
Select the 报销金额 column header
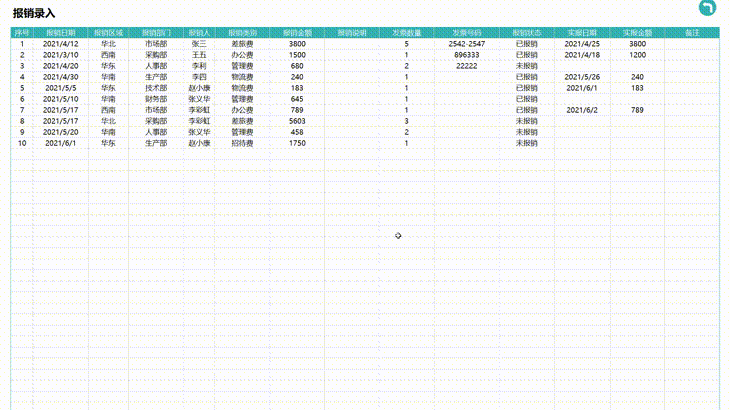tap(297, 33)
